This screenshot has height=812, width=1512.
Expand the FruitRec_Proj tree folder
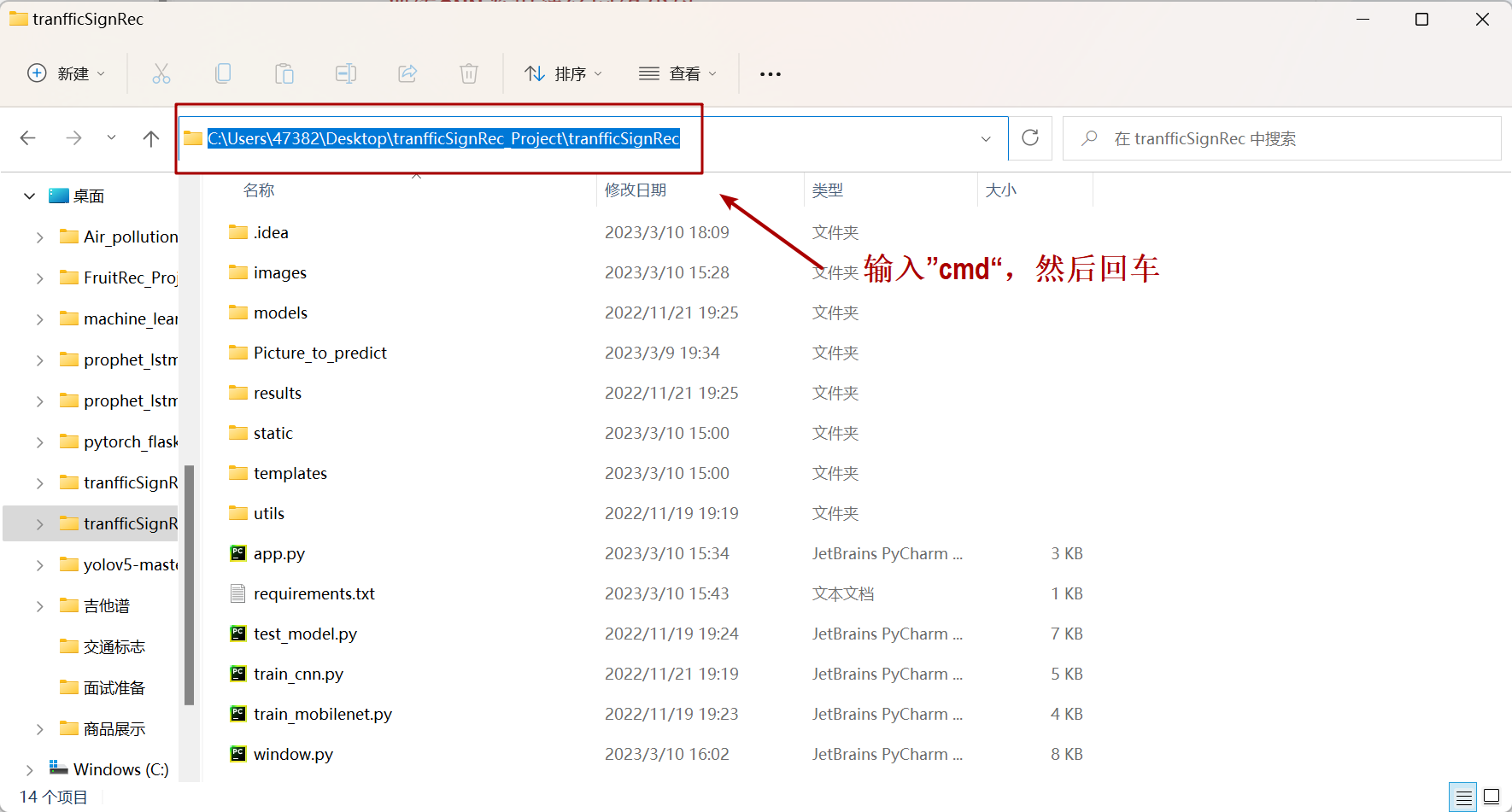(39, 278)
